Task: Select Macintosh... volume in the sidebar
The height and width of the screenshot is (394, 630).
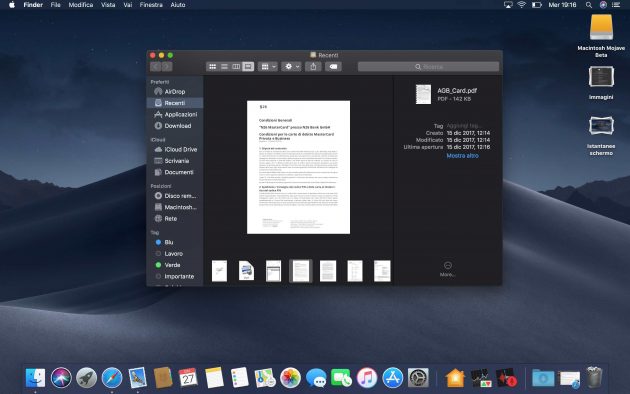Action: coord(175,207)
